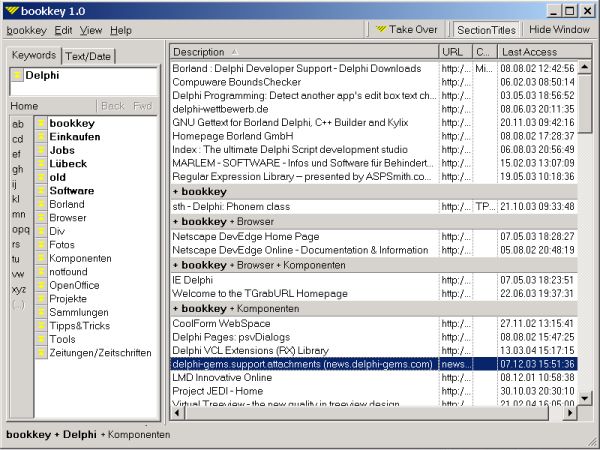Viewport: 600px width, 450px height.
Task: Sort by the Description column header
Action: (x=304, y=52)
